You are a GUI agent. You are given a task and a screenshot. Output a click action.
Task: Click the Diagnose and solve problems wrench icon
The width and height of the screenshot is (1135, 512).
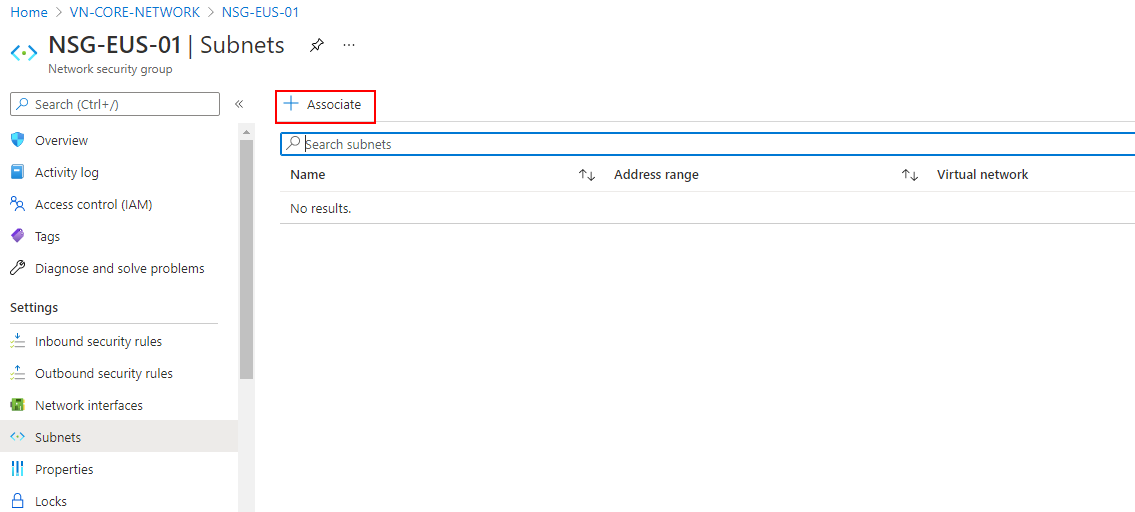pos(17,268)
